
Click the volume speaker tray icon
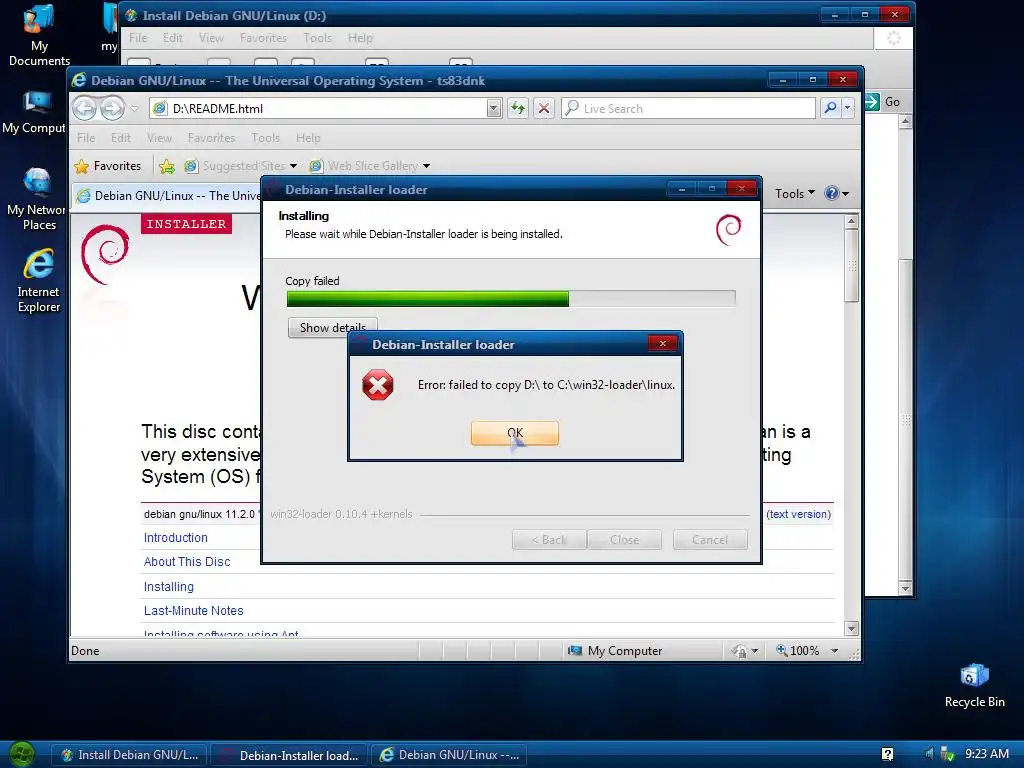930,754
